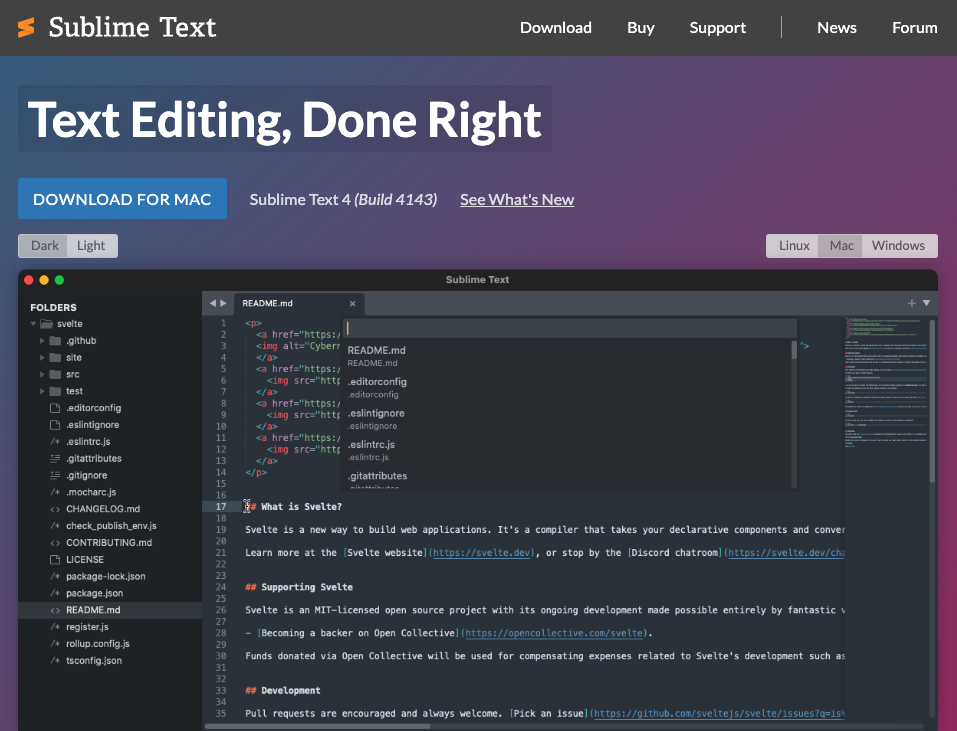Click Download for Mac button

(122, 199)
